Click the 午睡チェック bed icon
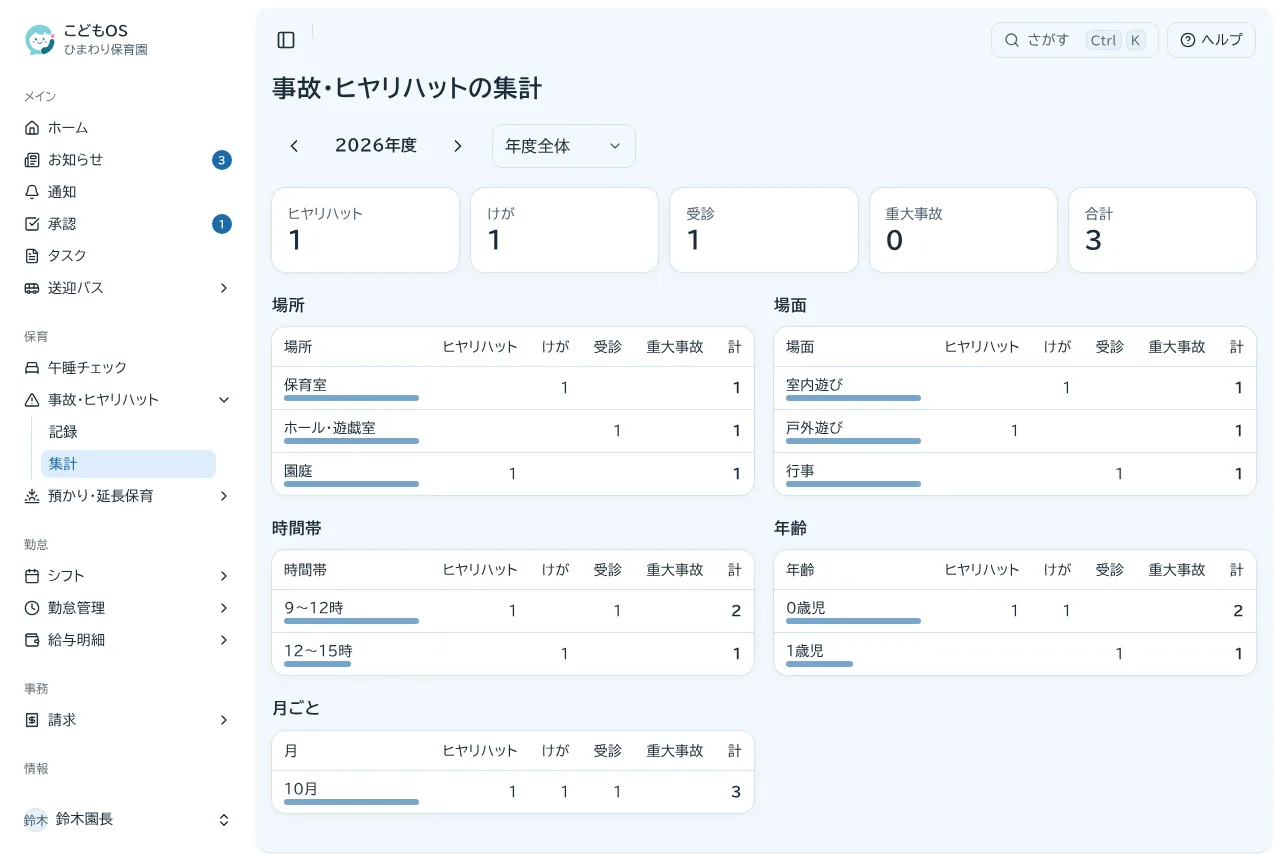 32,368
